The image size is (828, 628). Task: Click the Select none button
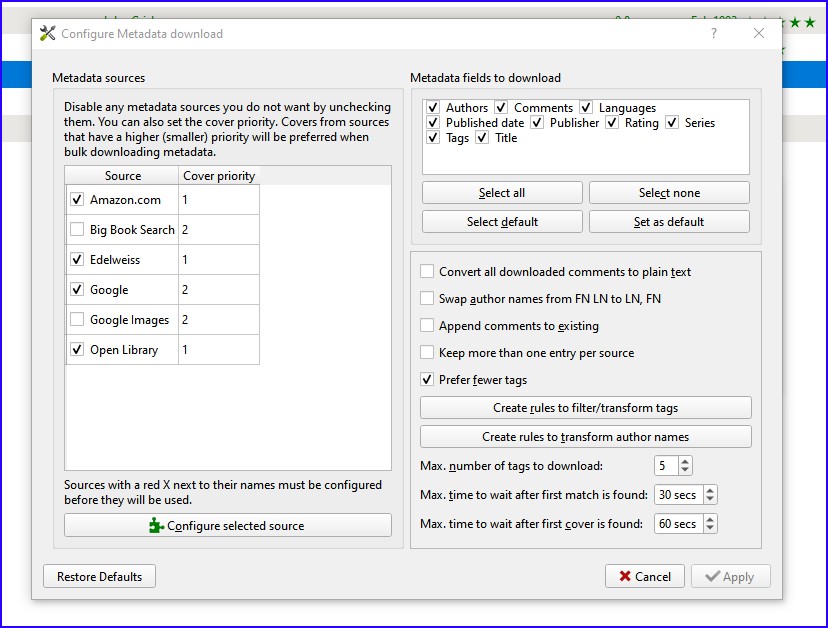coord(669,193)
